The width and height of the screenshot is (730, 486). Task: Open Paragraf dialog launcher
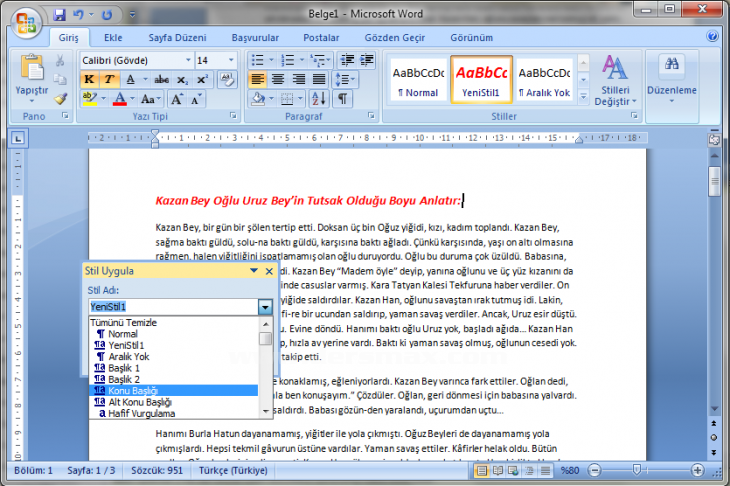point(371,115)
